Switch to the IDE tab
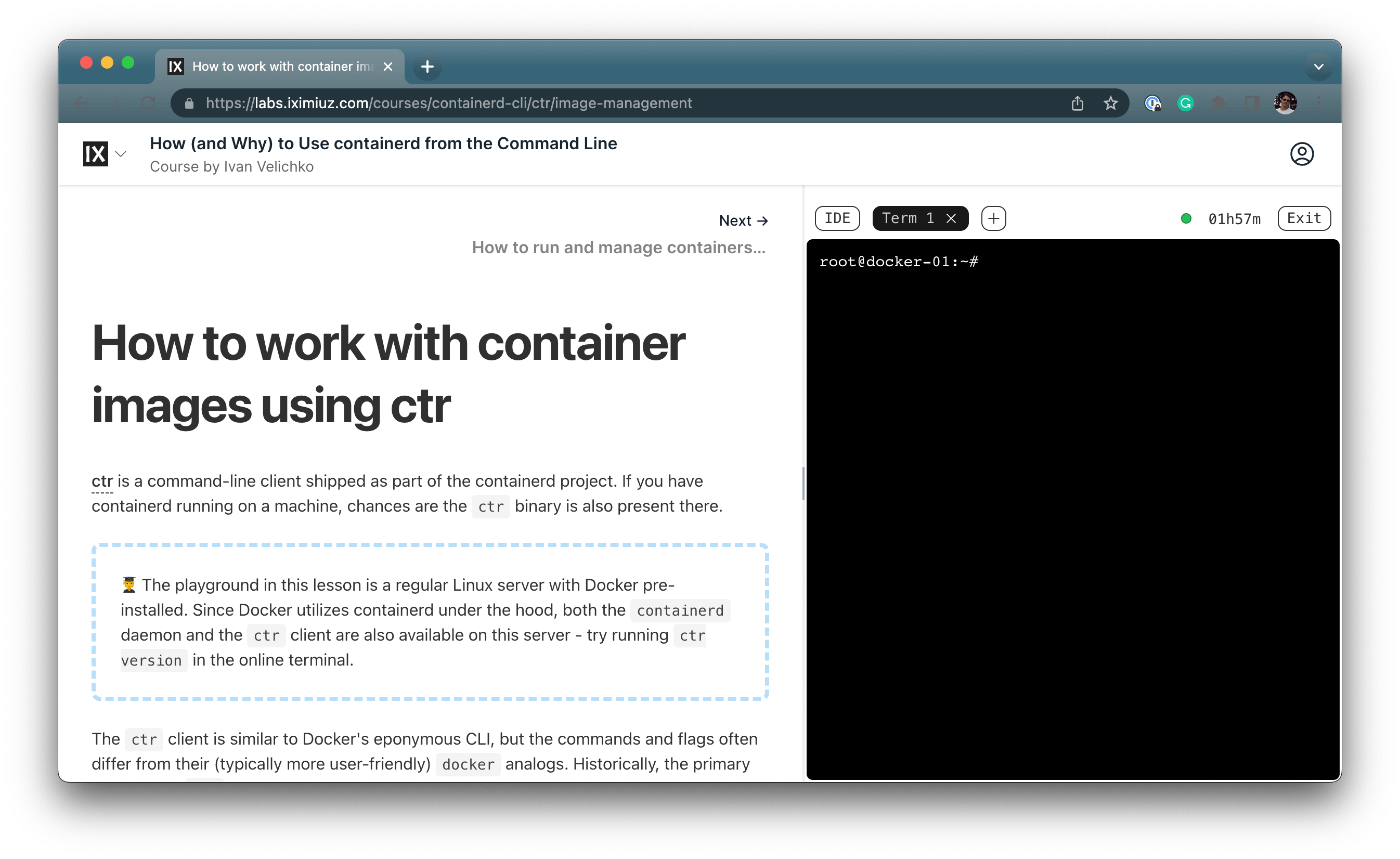Image resolution: width=1400 pixels, height=859 pixels. pyautogui.click(x=837, y=218)
